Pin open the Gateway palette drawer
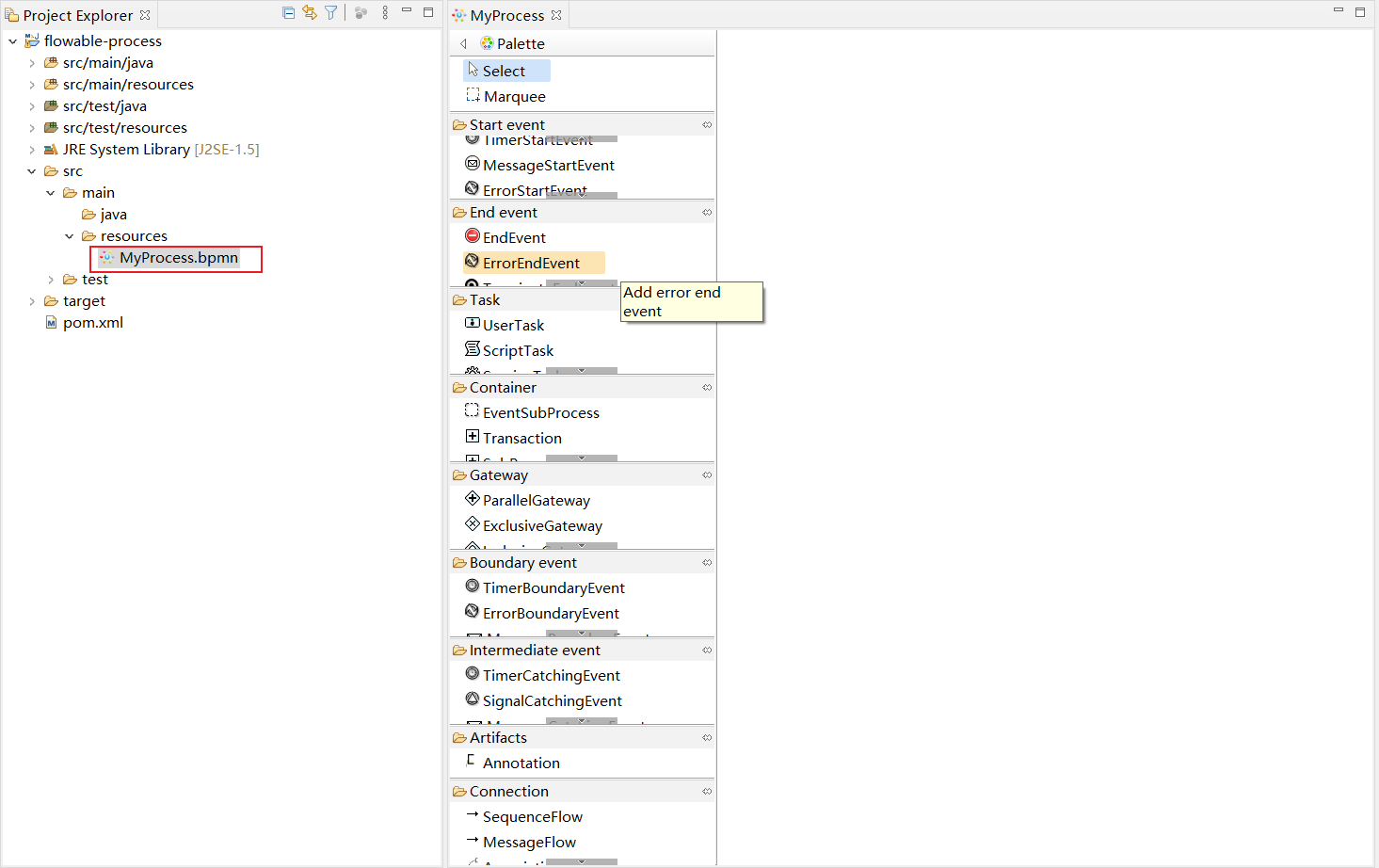 click(707, 474)
